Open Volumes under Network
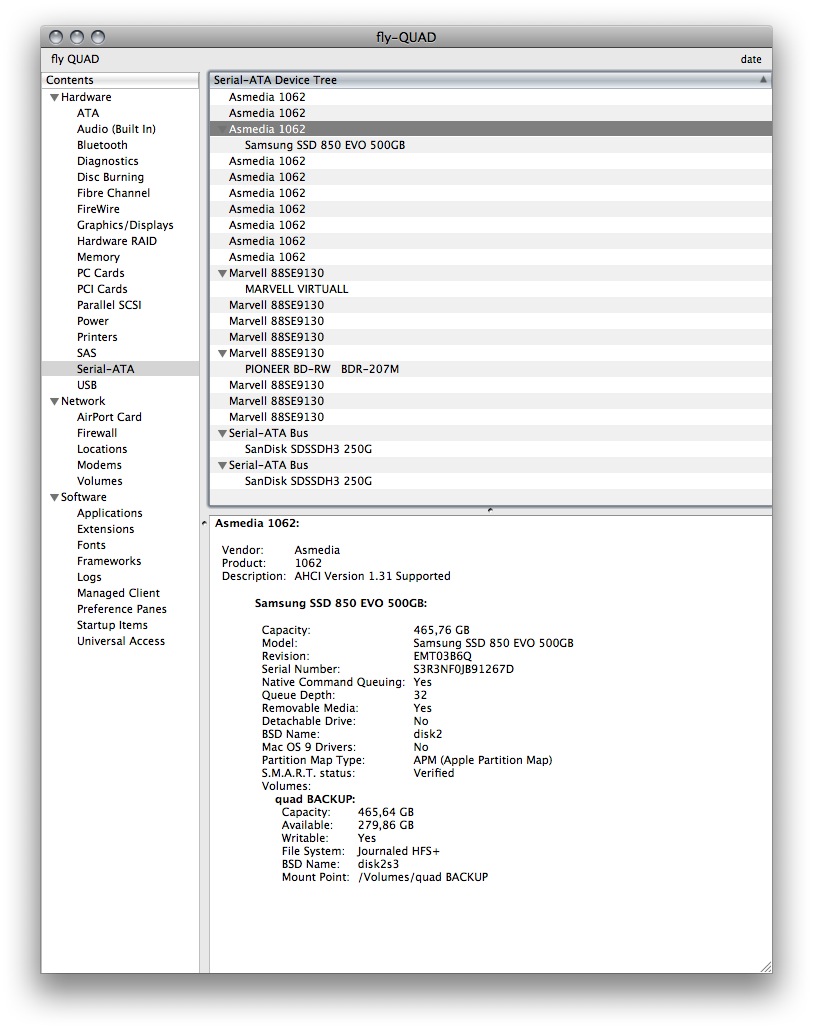Screen dimensions: 813x1029 point(99,481)
